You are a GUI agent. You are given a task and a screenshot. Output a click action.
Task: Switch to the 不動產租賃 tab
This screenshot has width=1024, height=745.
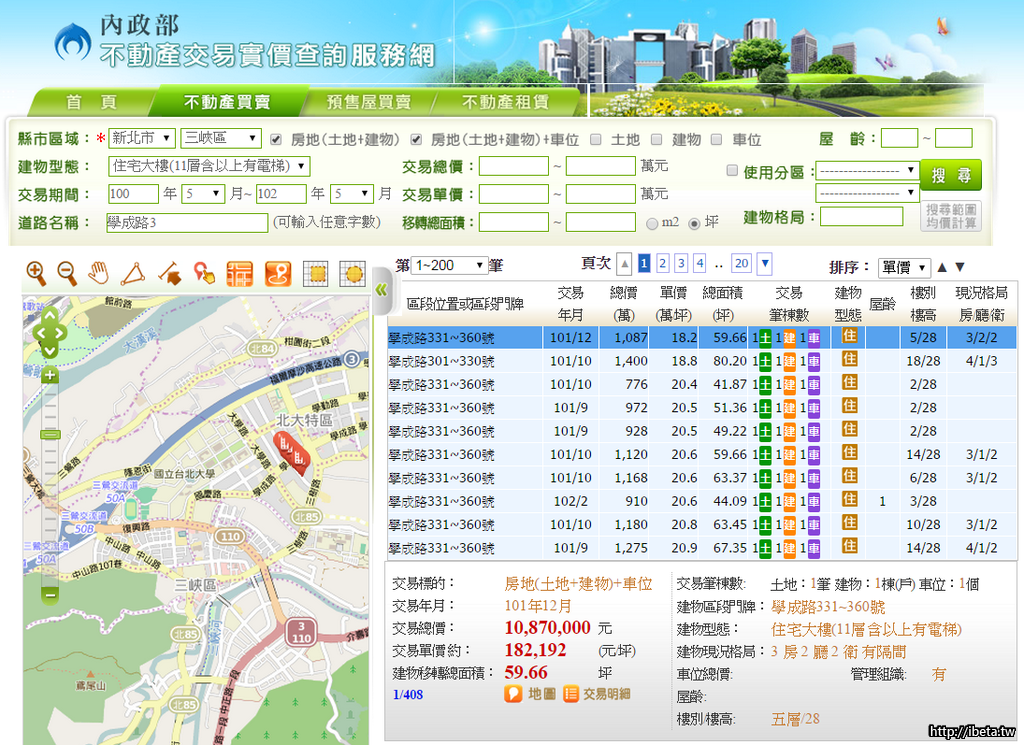point(505,102)
